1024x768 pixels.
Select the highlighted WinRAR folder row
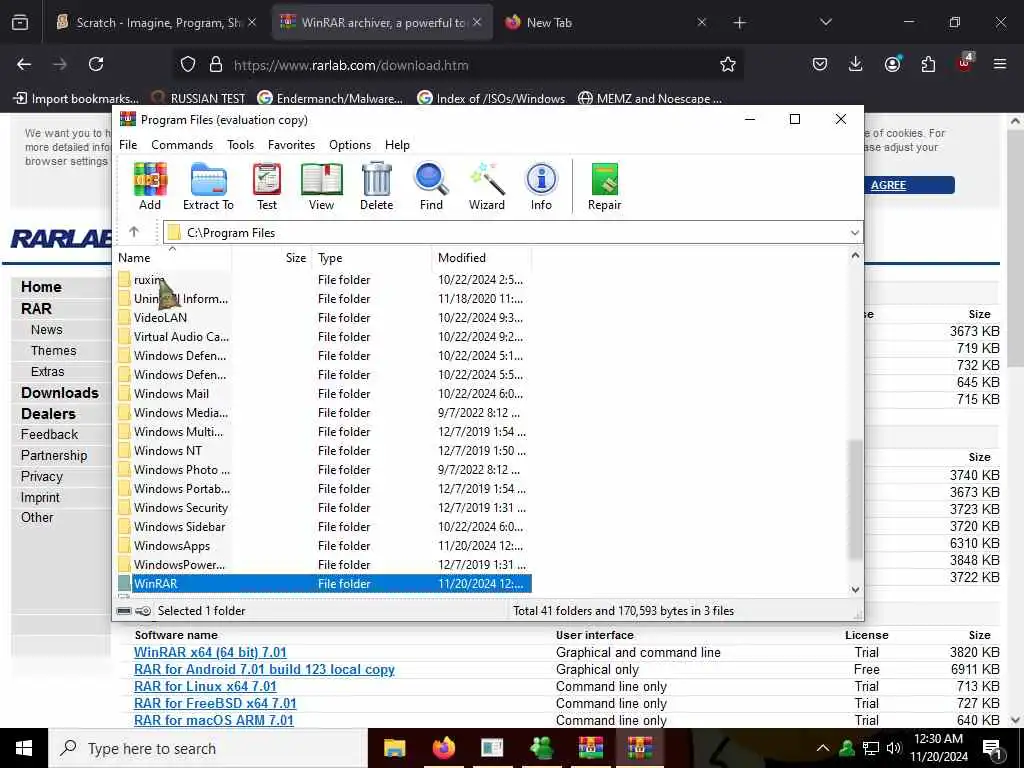click(x=324, y=583)
